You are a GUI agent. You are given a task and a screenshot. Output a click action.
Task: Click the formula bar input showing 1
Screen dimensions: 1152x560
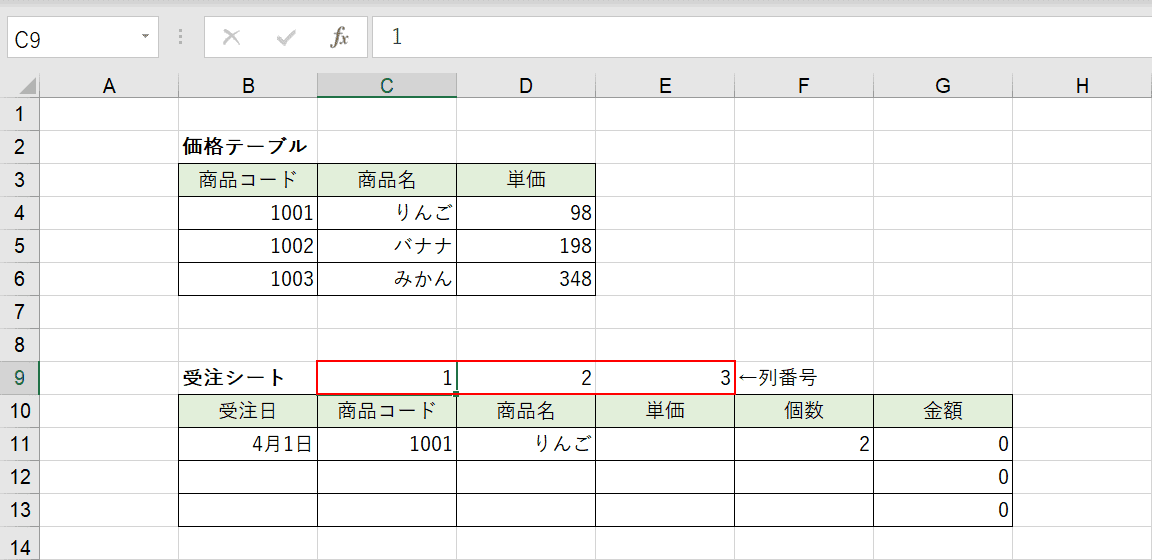tap(762, 37)
